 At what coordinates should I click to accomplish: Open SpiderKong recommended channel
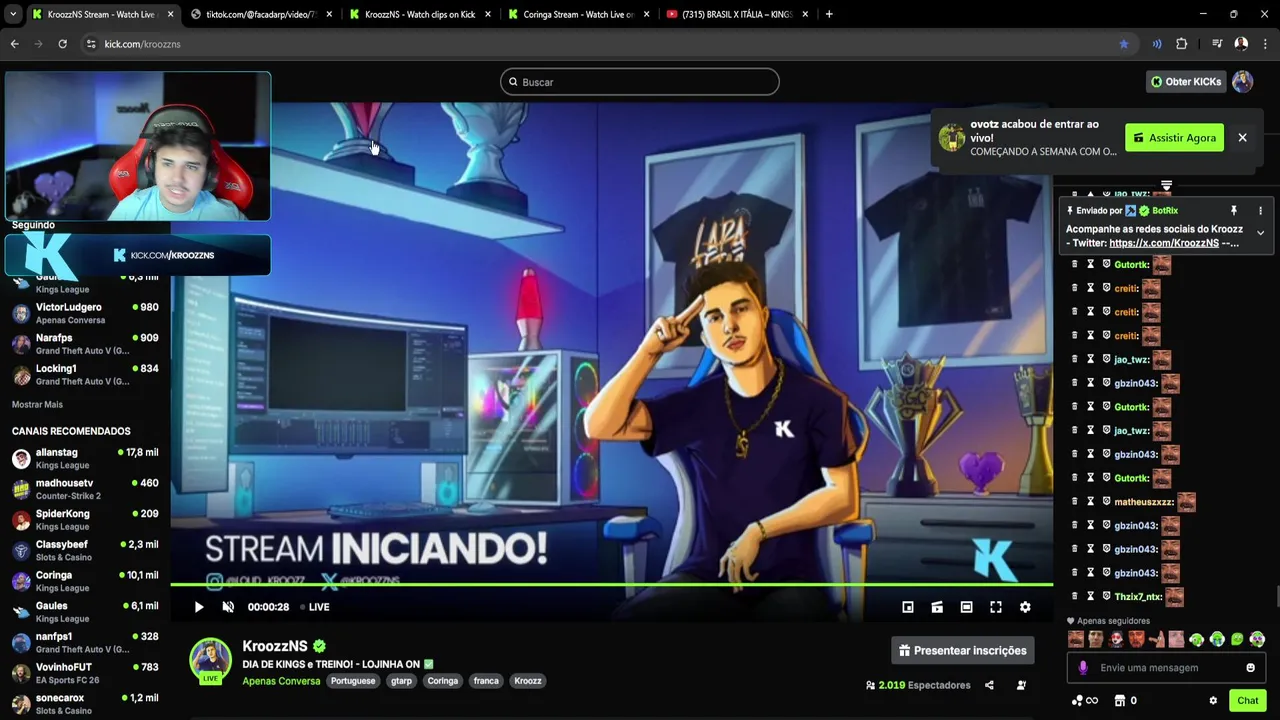tap(85, 520)
